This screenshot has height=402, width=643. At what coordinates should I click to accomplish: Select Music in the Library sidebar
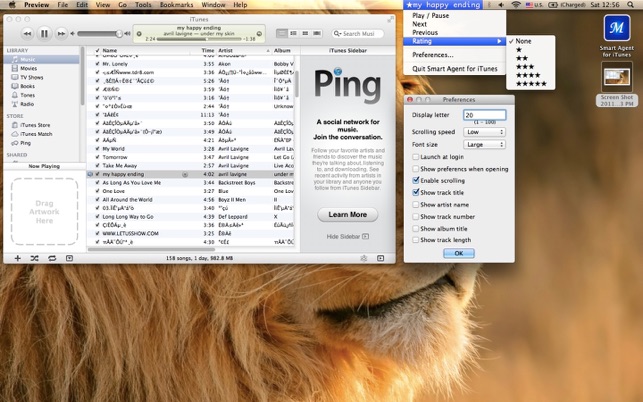click(41, 59)
